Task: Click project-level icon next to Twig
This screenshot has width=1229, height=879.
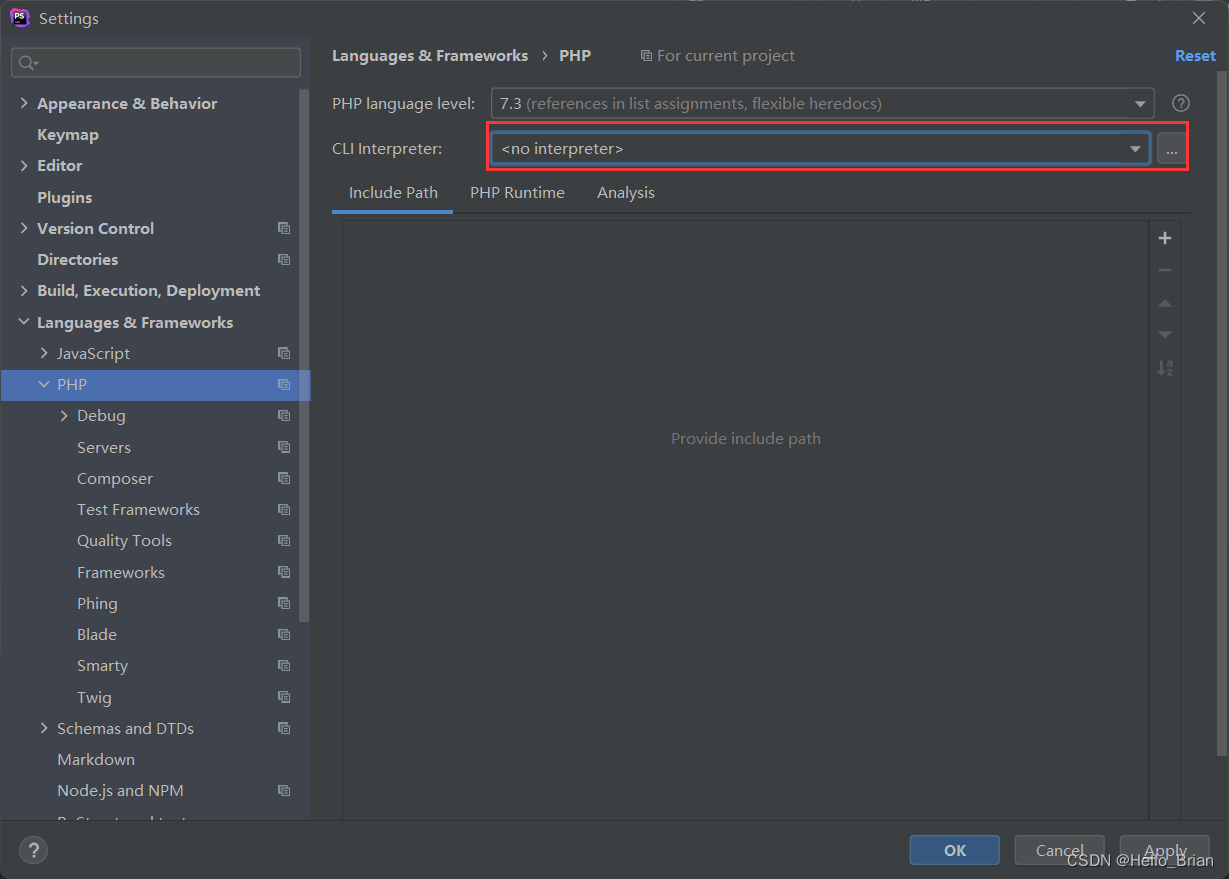Action: [x=284, y=697]
